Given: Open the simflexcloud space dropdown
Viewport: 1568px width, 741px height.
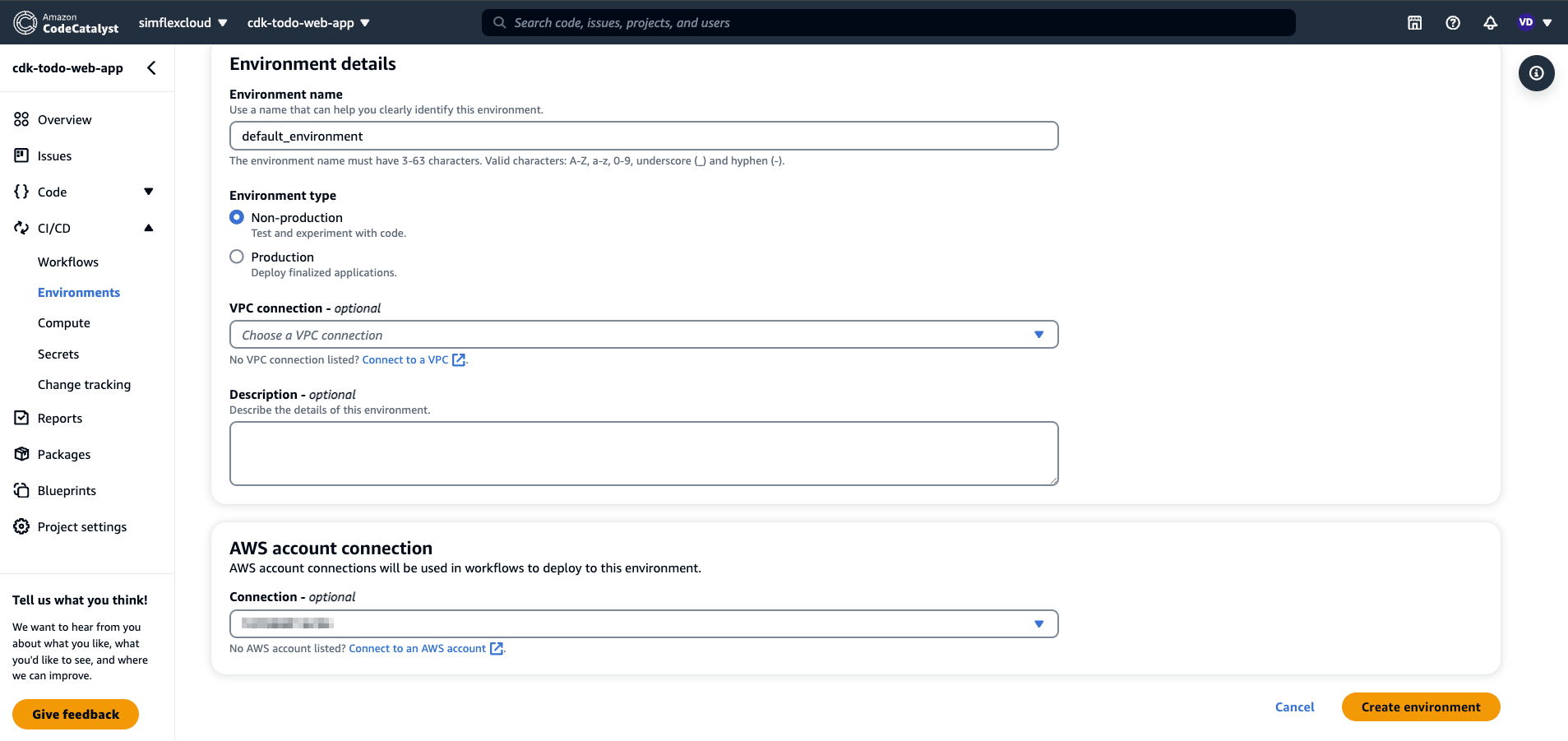Looking at the screenshot, I should 183,23.
